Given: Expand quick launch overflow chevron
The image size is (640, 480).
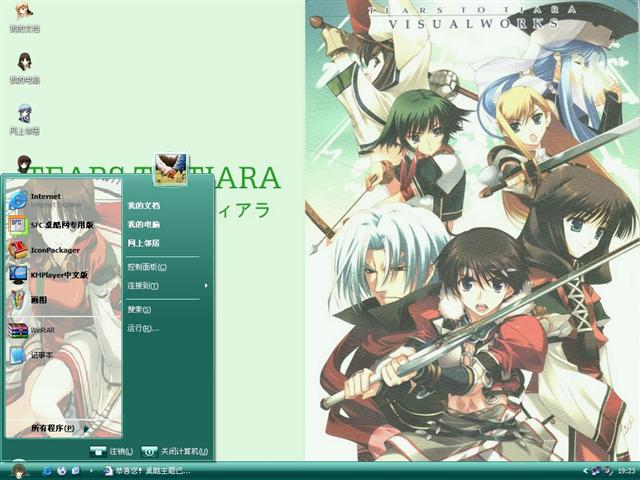Looking at the screenshot, I should 91,471.
